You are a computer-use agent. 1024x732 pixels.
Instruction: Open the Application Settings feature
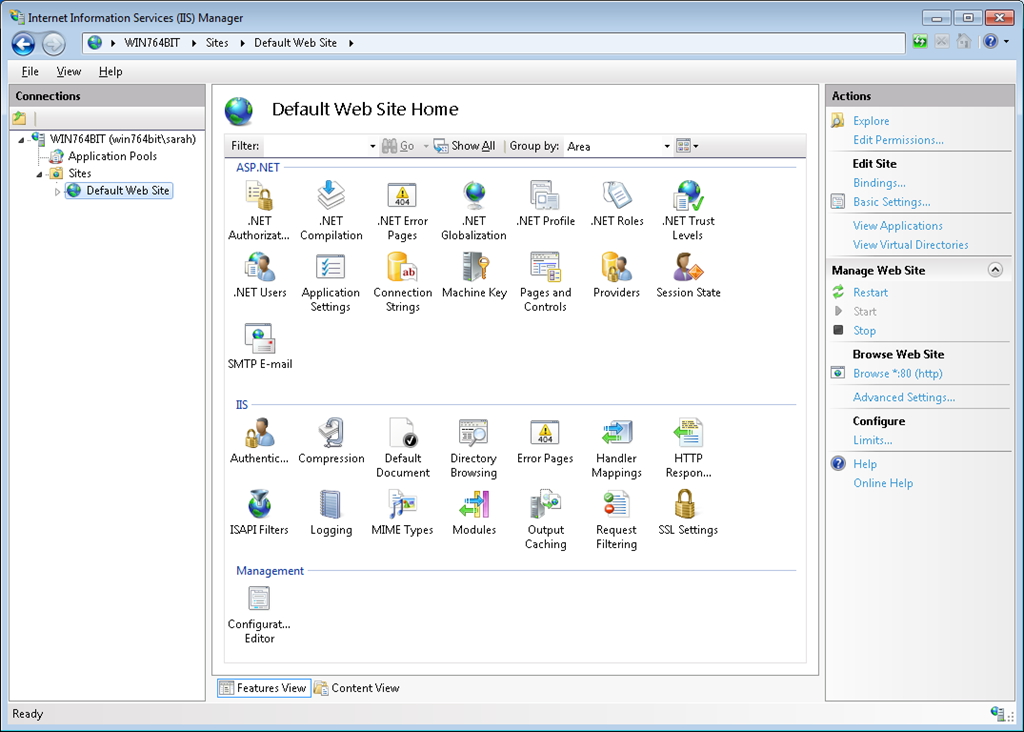pyautogui.click(x=331, y=282)
